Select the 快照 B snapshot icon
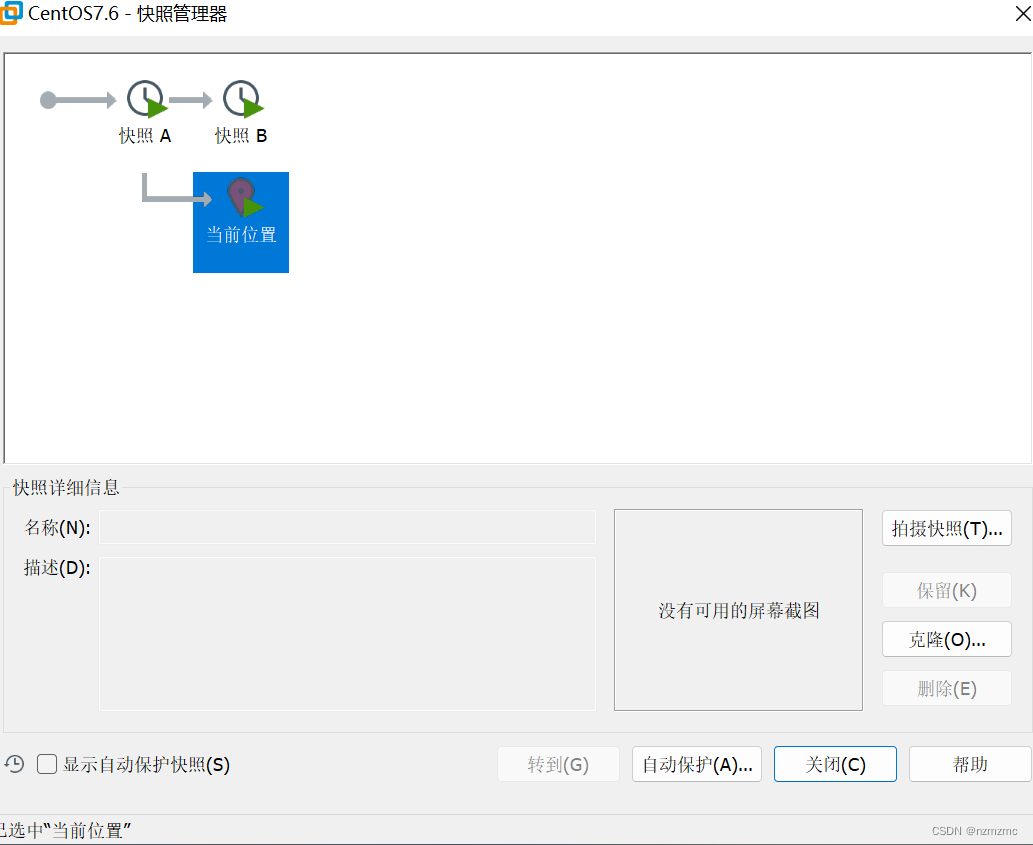The width and height of the screenshot is (1033, 845). tap(242, 99)
